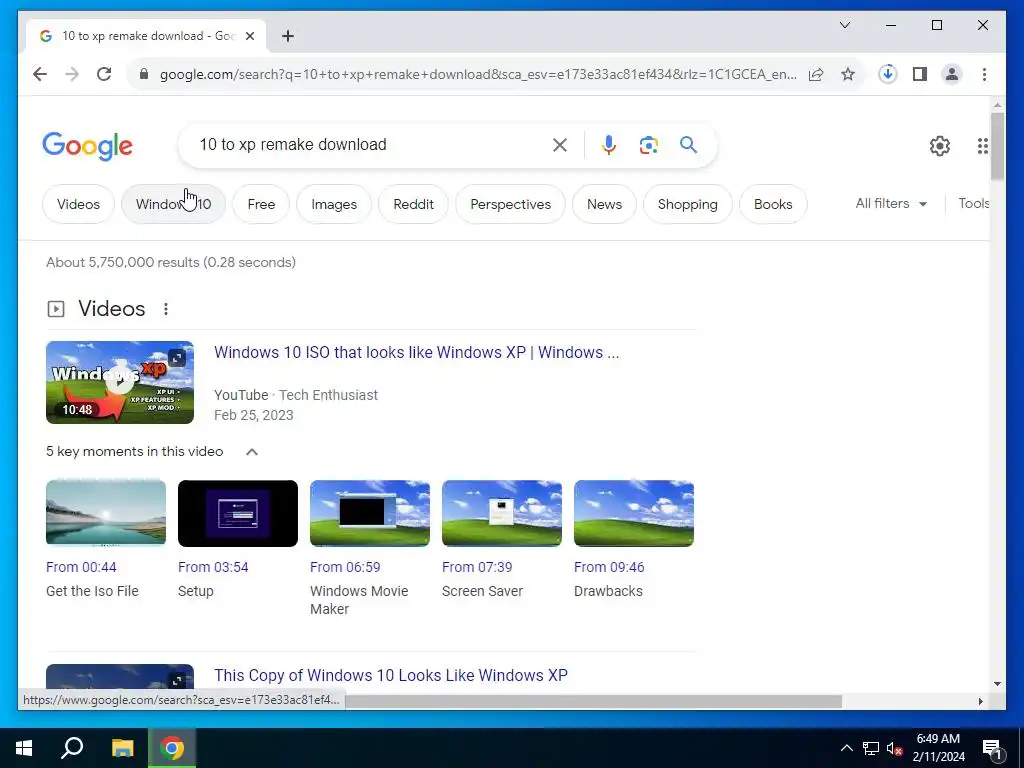Search by image with Google Lens
Viewport: 1024px width, 768px height.
coord(648,145)
